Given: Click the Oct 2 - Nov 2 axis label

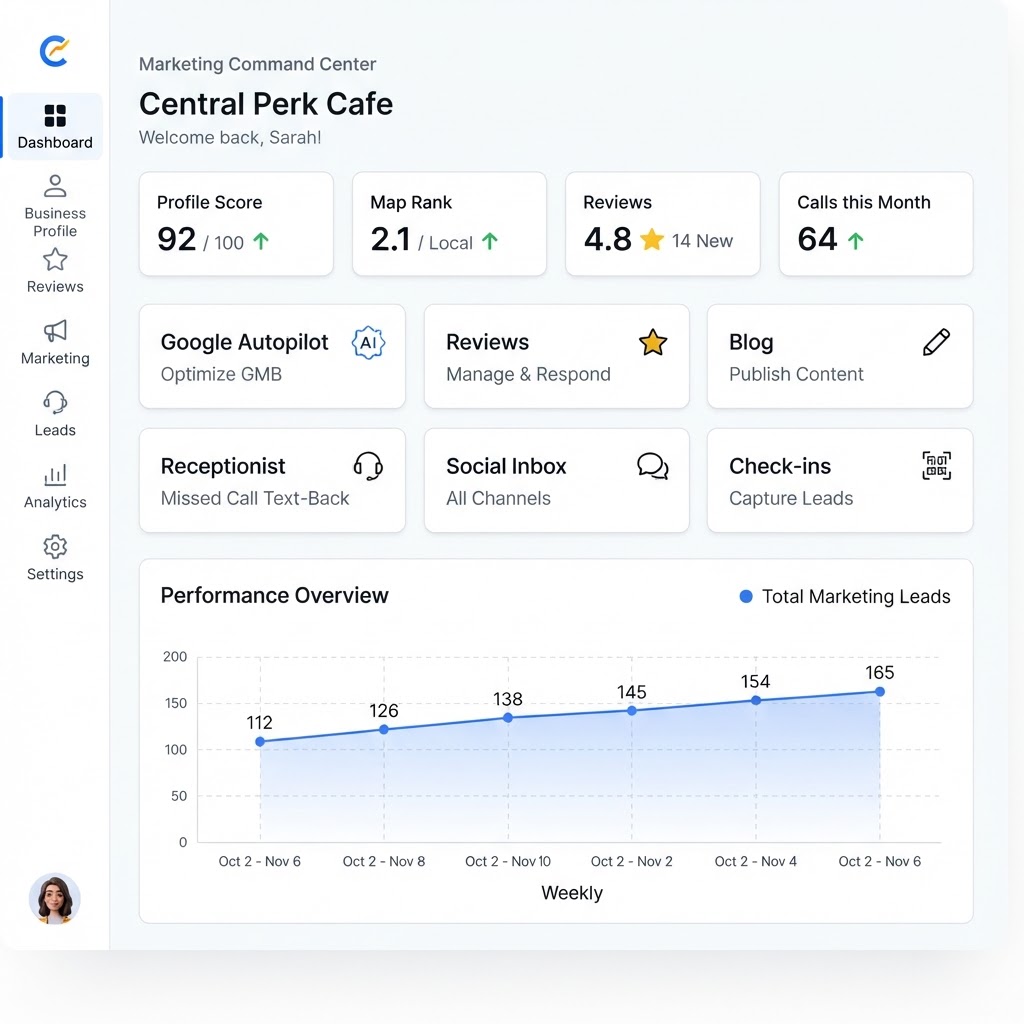Looking at the screenshot, I should tap(632, 861).
